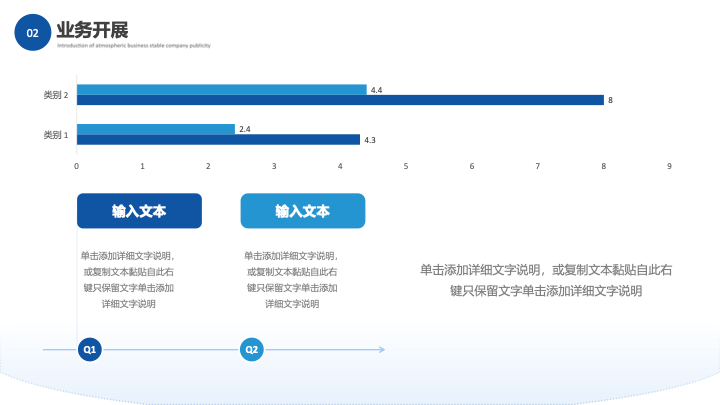Image resolution: width=720 pixels, height=405 pixels.
Task: Click the data label 8 on the chart
Action: pyautogui.click(x=610, y=100)
